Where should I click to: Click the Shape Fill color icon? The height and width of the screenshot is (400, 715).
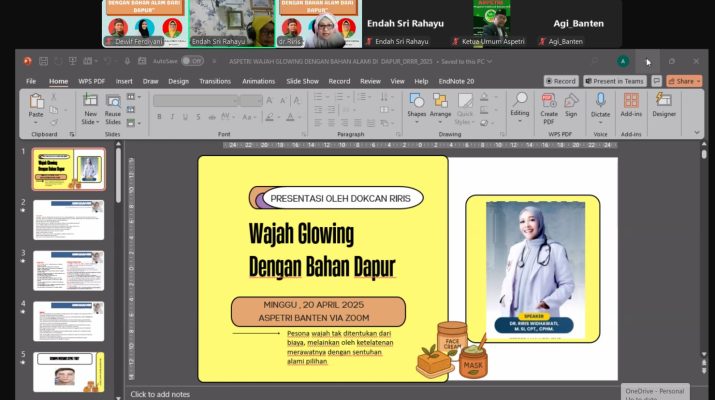tap(484, 97)
